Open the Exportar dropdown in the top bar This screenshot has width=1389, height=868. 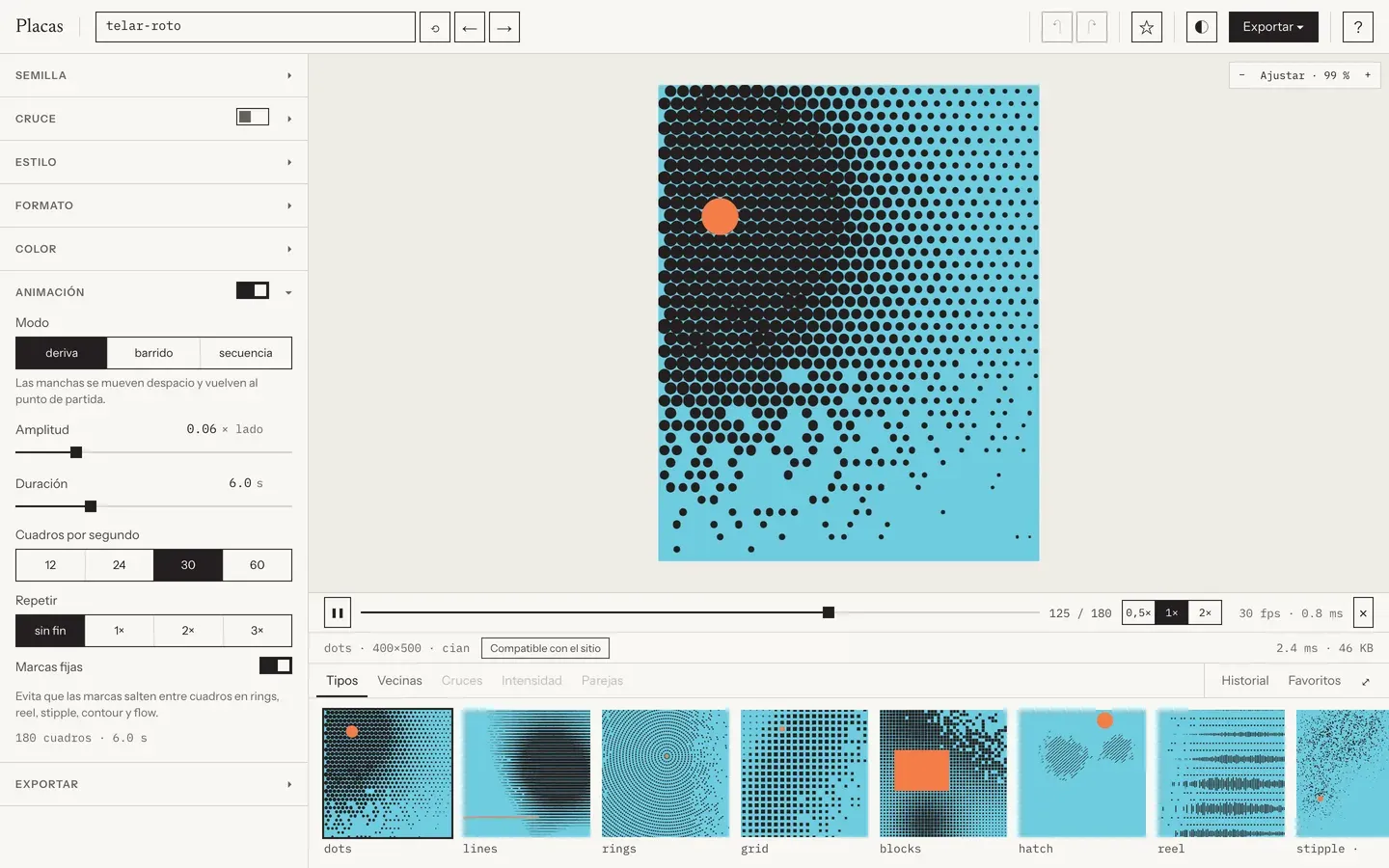[1273, 27]
